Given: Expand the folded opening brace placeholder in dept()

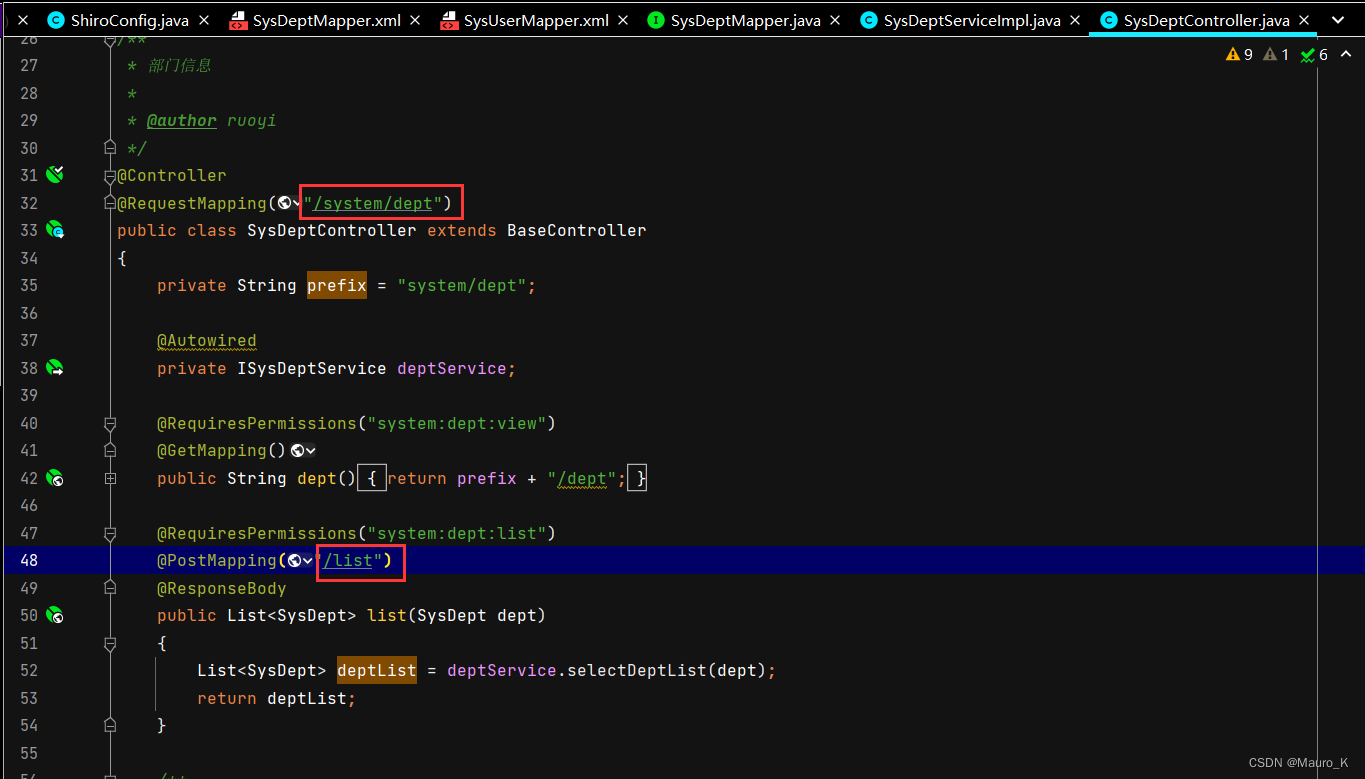Looking at the screenshot, I should coord(371,478).
